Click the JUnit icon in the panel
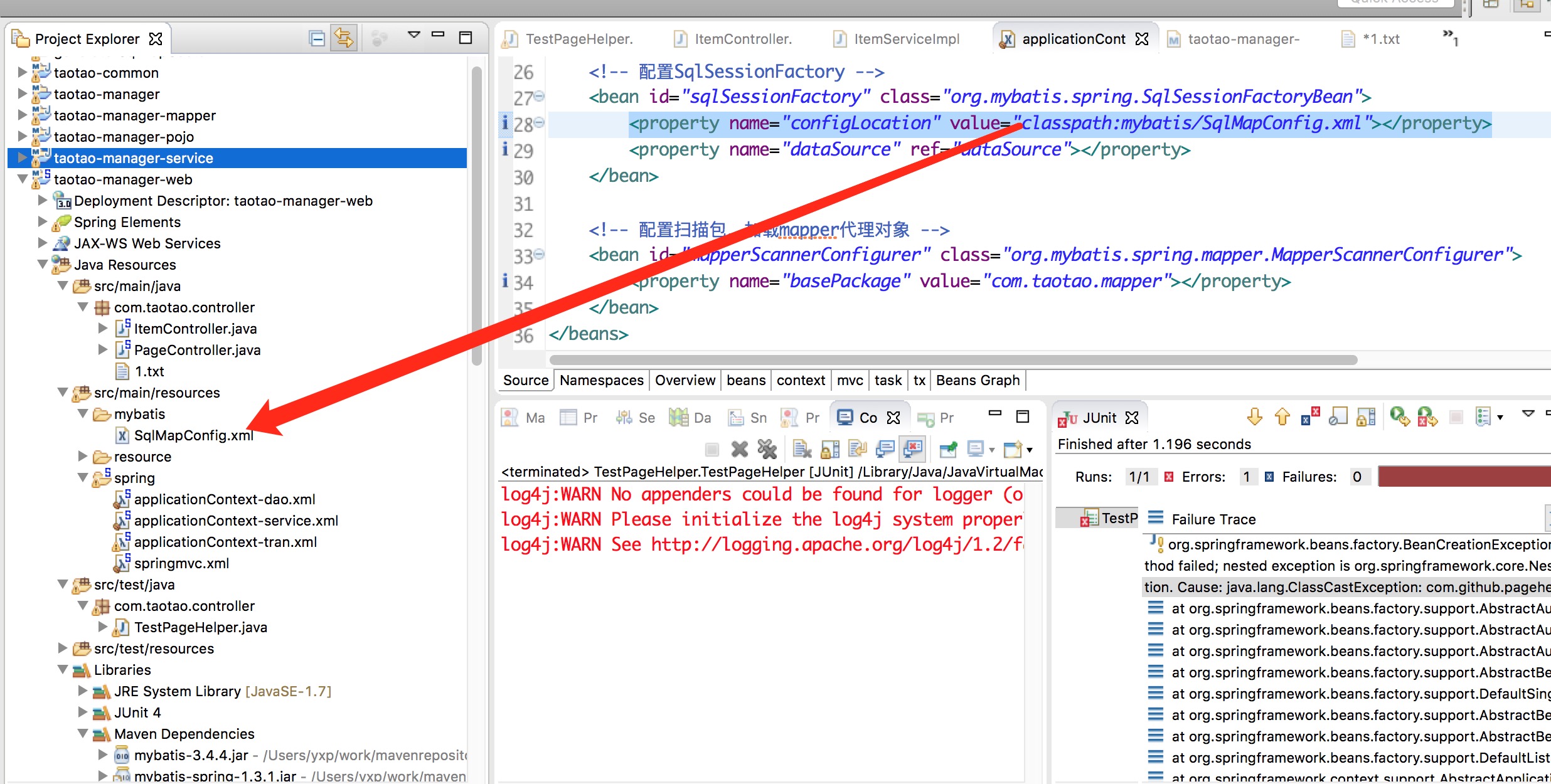Image resolution: width=1551 pixels, height=784 pixels. tap(1068, 418)
